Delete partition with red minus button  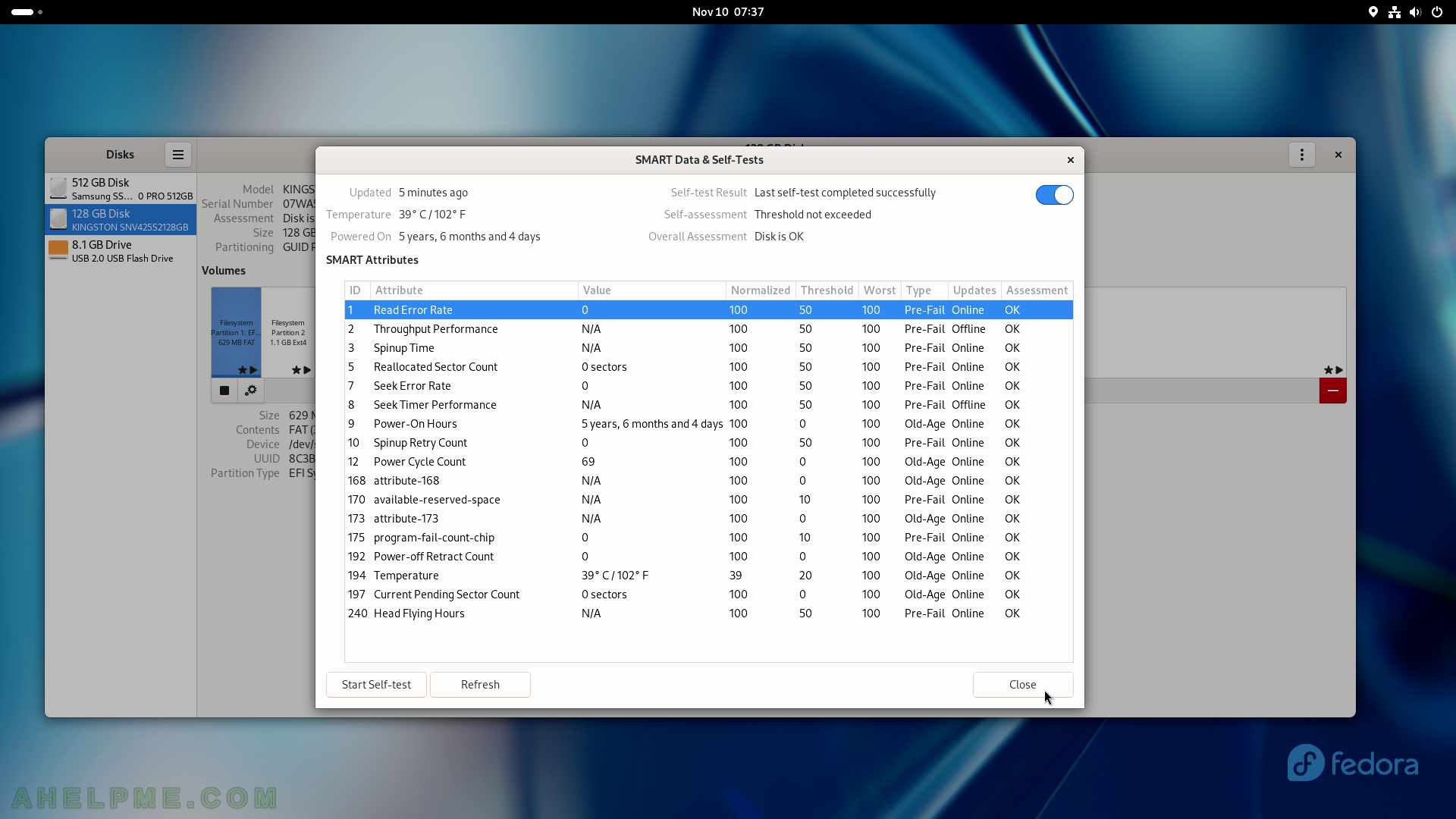coord(1332,391)
